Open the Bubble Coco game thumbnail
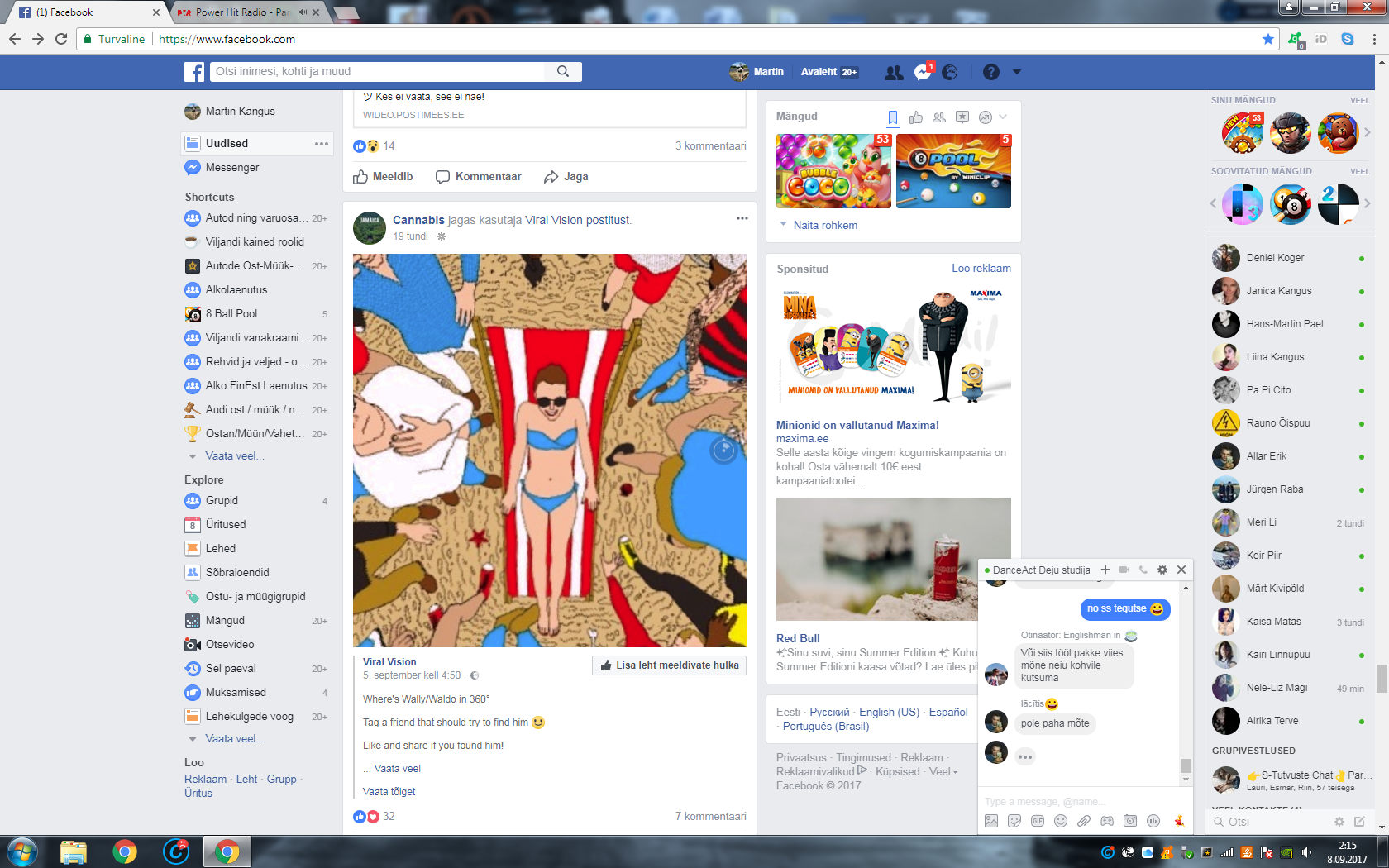Image resolution: width=1389 pixels, height=868 pixels. pos(833,171)
